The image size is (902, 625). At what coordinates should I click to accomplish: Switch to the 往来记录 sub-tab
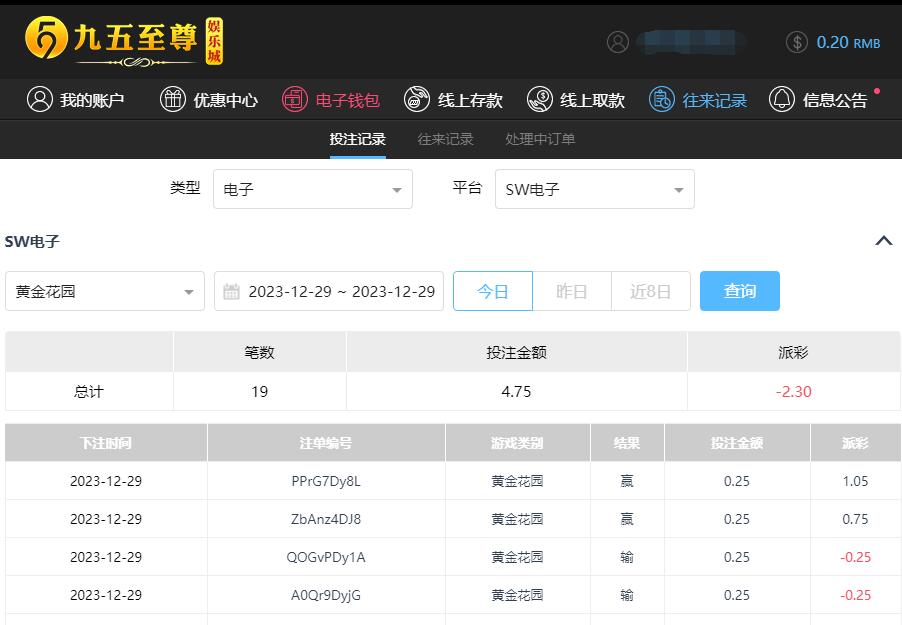coord(445,139)
